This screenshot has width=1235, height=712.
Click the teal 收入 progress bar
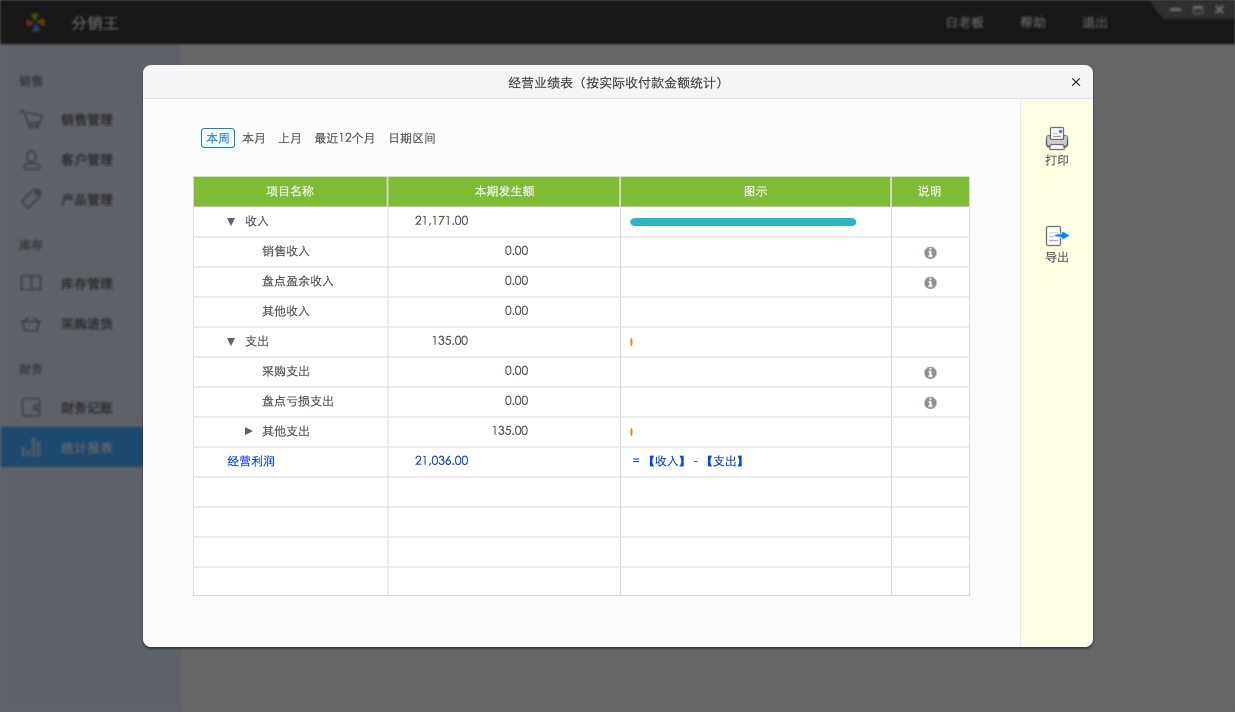coord(743,222)
